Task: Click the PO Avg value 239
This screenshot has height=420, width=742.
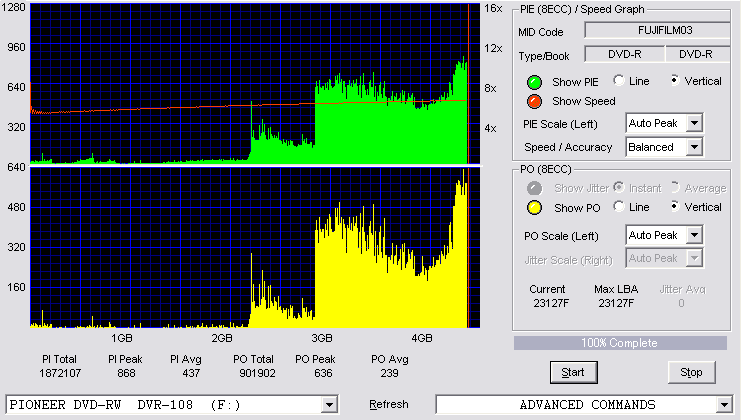Action: pyautogui.click(x=389, y=373)
